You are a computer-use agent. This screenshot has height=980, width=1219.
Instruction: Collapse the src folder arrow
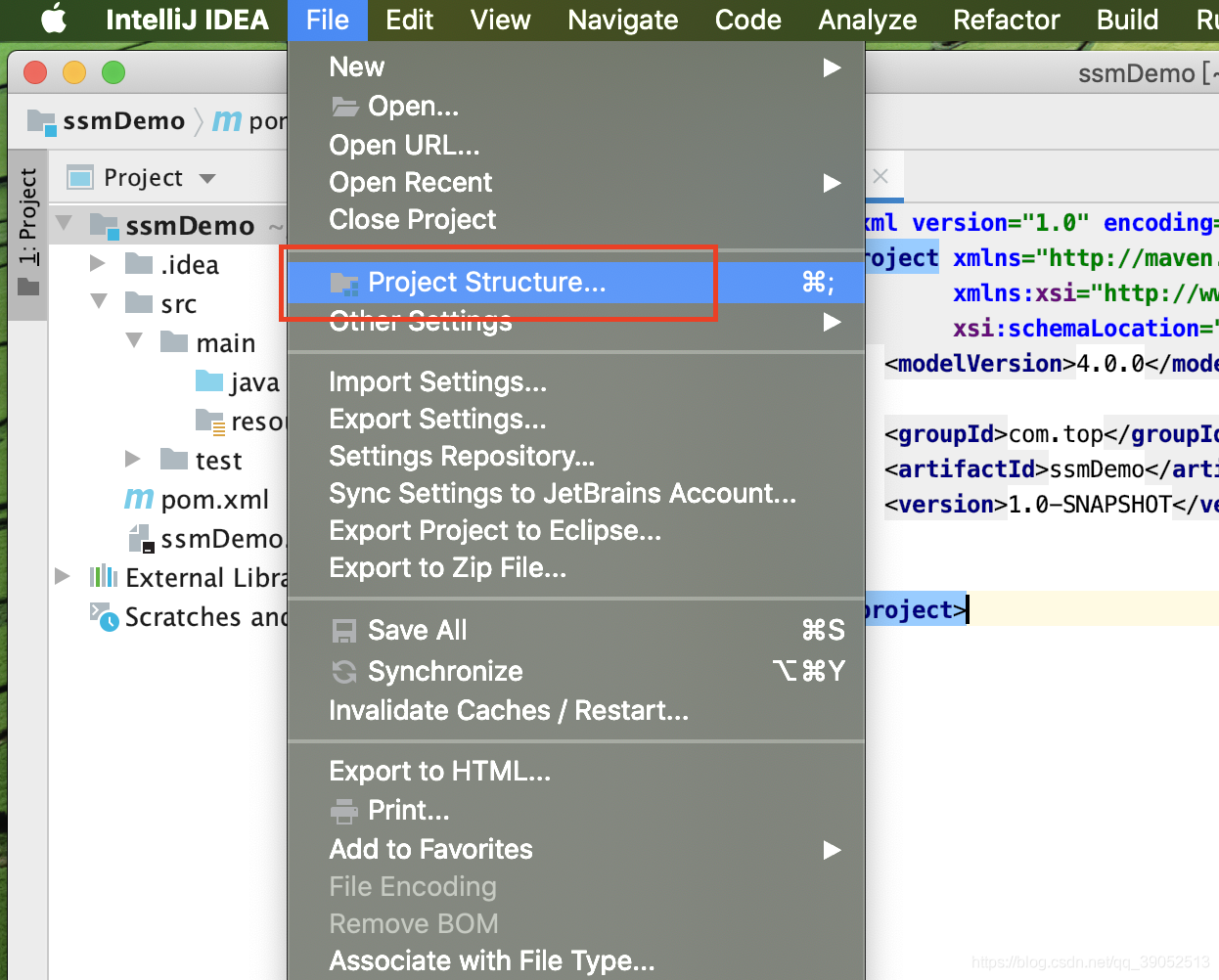[x=99, y=302]
